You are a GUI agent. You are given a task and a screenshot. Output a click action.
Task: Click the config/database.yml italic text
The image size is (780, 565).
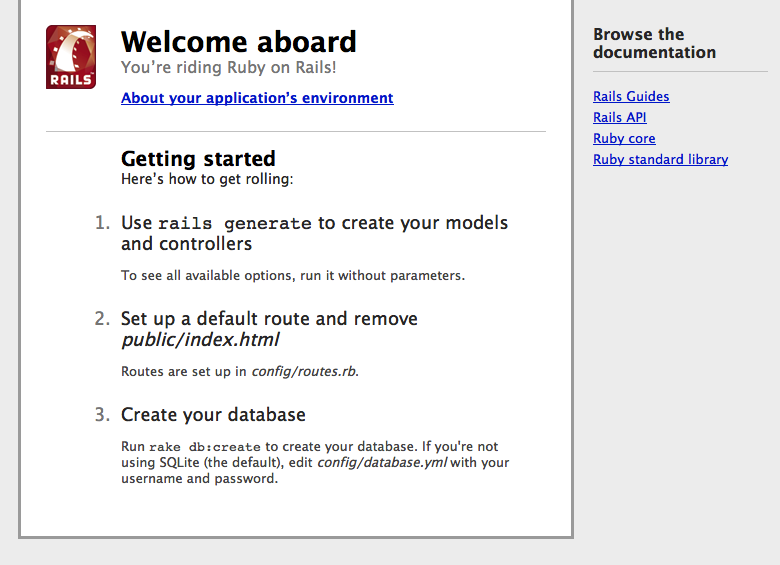[x=382, y=463]
